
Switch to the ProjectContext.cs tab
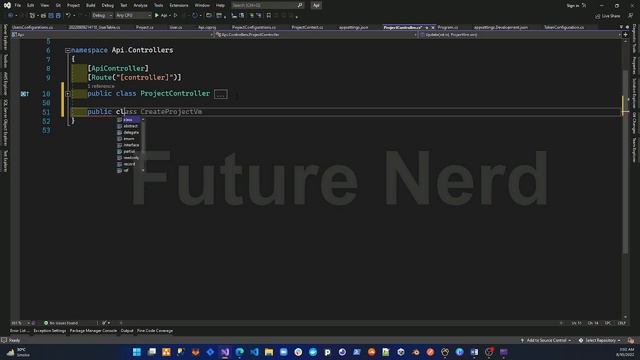[307, 27]
